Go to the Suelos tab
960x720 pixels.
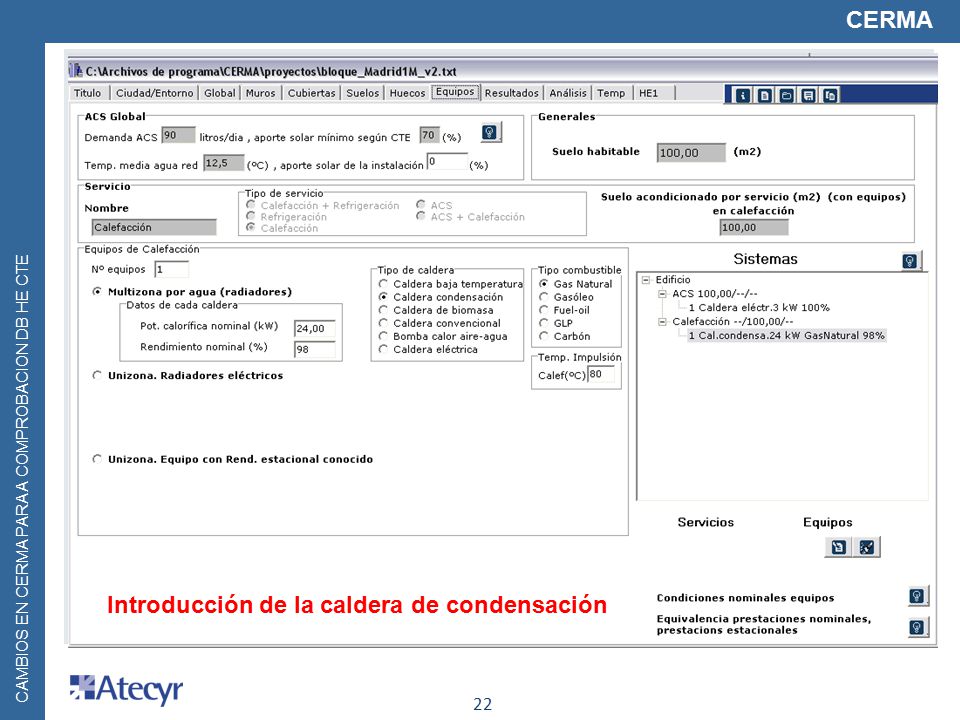click(362, 93)
